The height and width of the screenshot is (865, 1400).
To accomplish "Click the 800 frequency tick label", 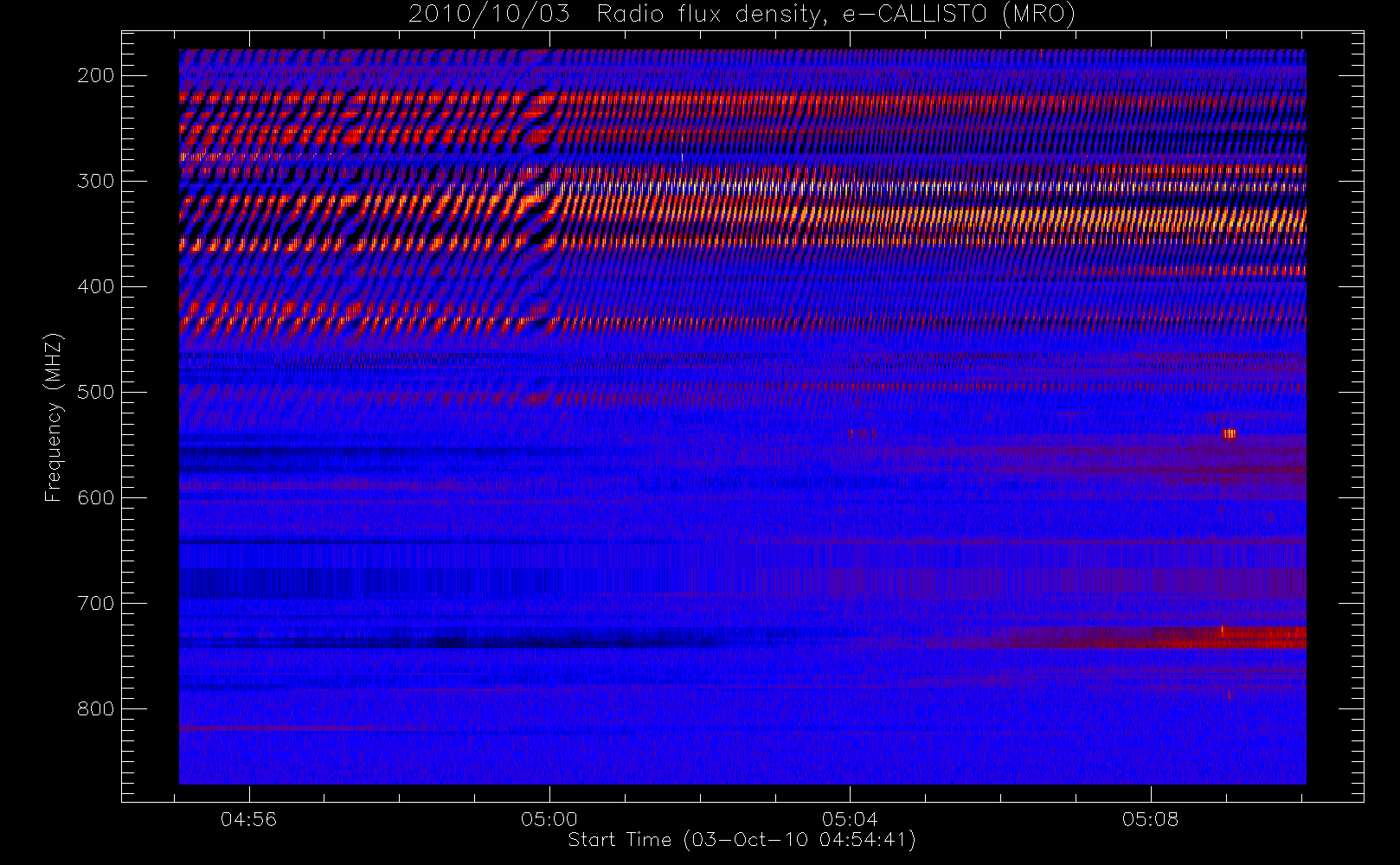I will [95, 708].
